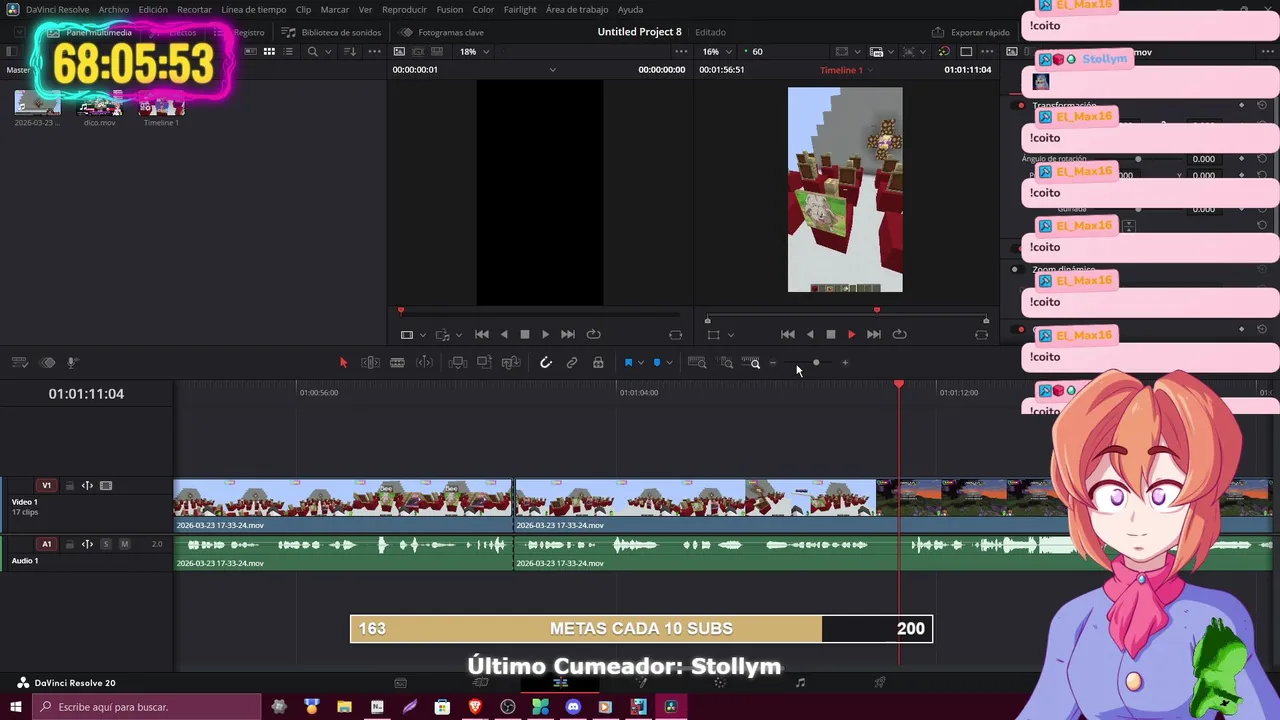Select the arrow Selection mode tool
Image resolution: width=1280 pixels, height=720 pixels.
(343, 363)
